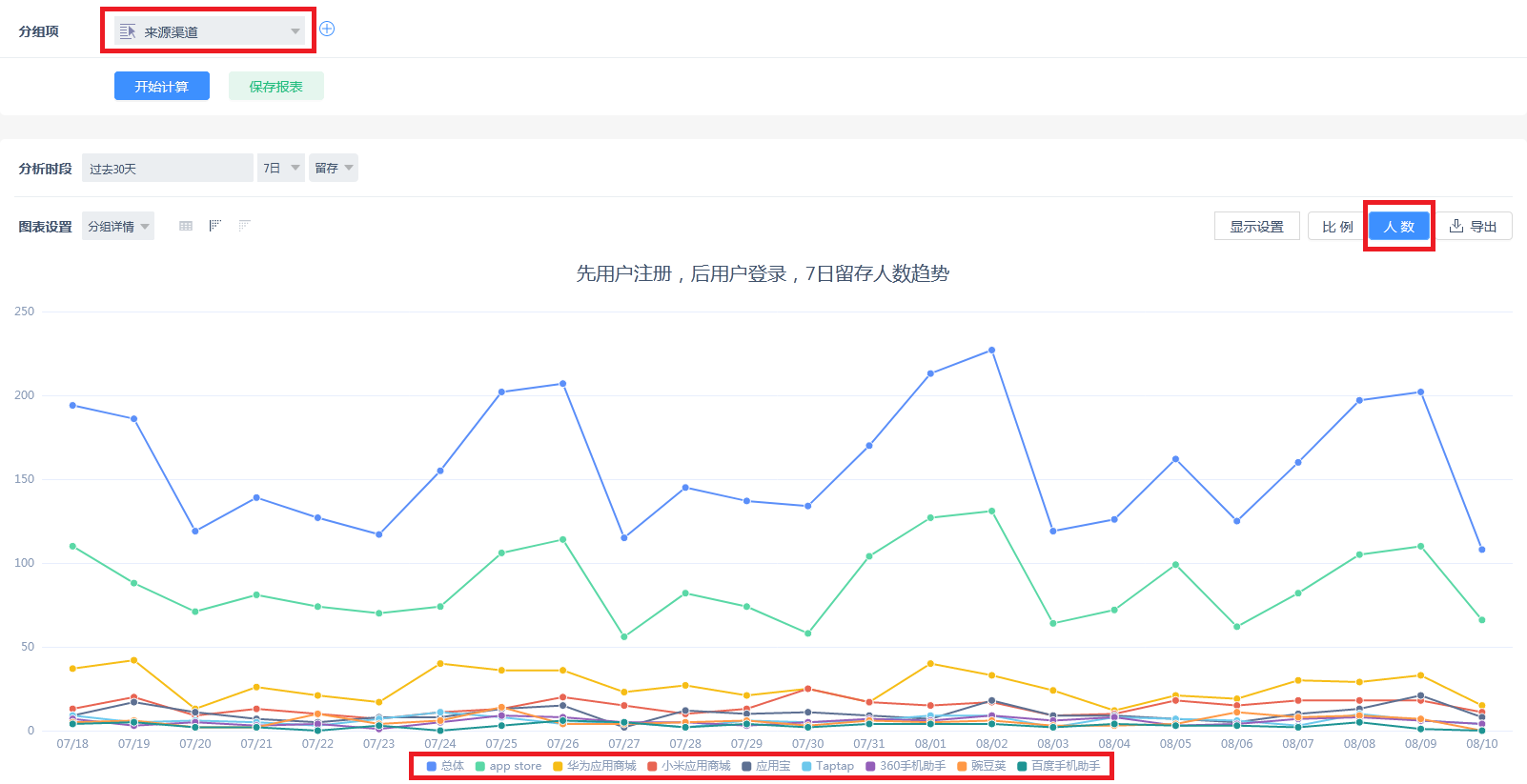Click the 总体 data point at 08/10
1527x784 pixels.
(x=1481, y=550)
